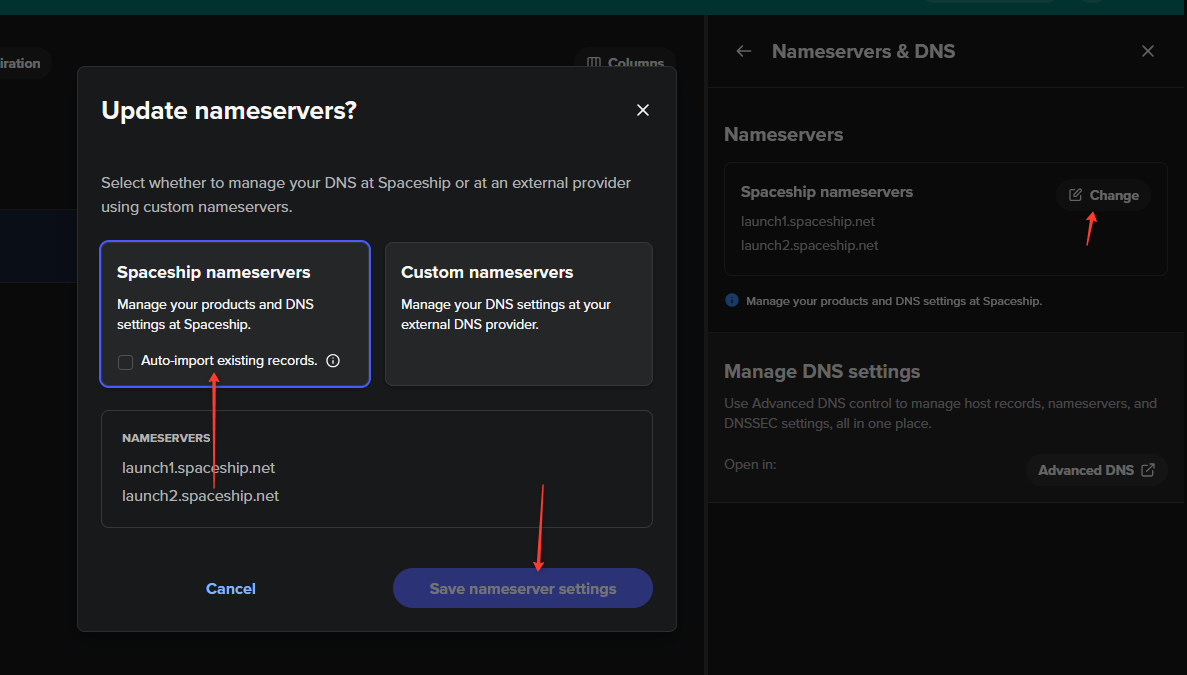Click the Update nameservers? dialog title
The height and width of the screenshot is (675, 1187).
(x=229, y=110)
